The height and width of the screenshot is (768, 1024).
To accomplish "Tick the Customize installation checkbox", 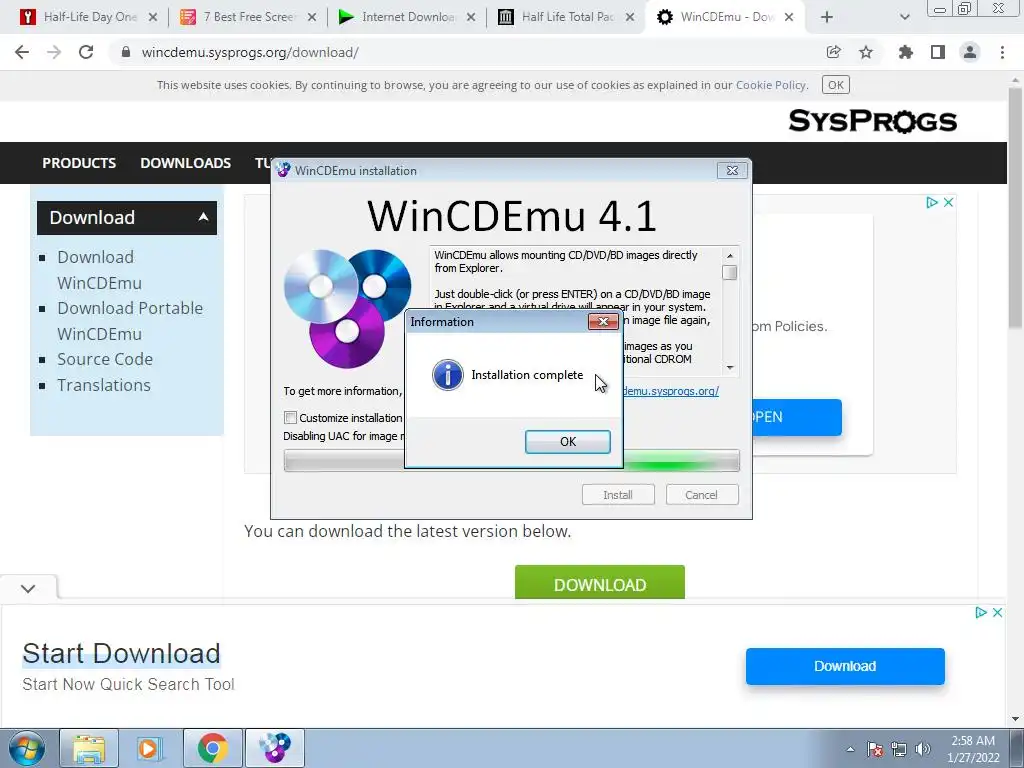I will (291, 417).
